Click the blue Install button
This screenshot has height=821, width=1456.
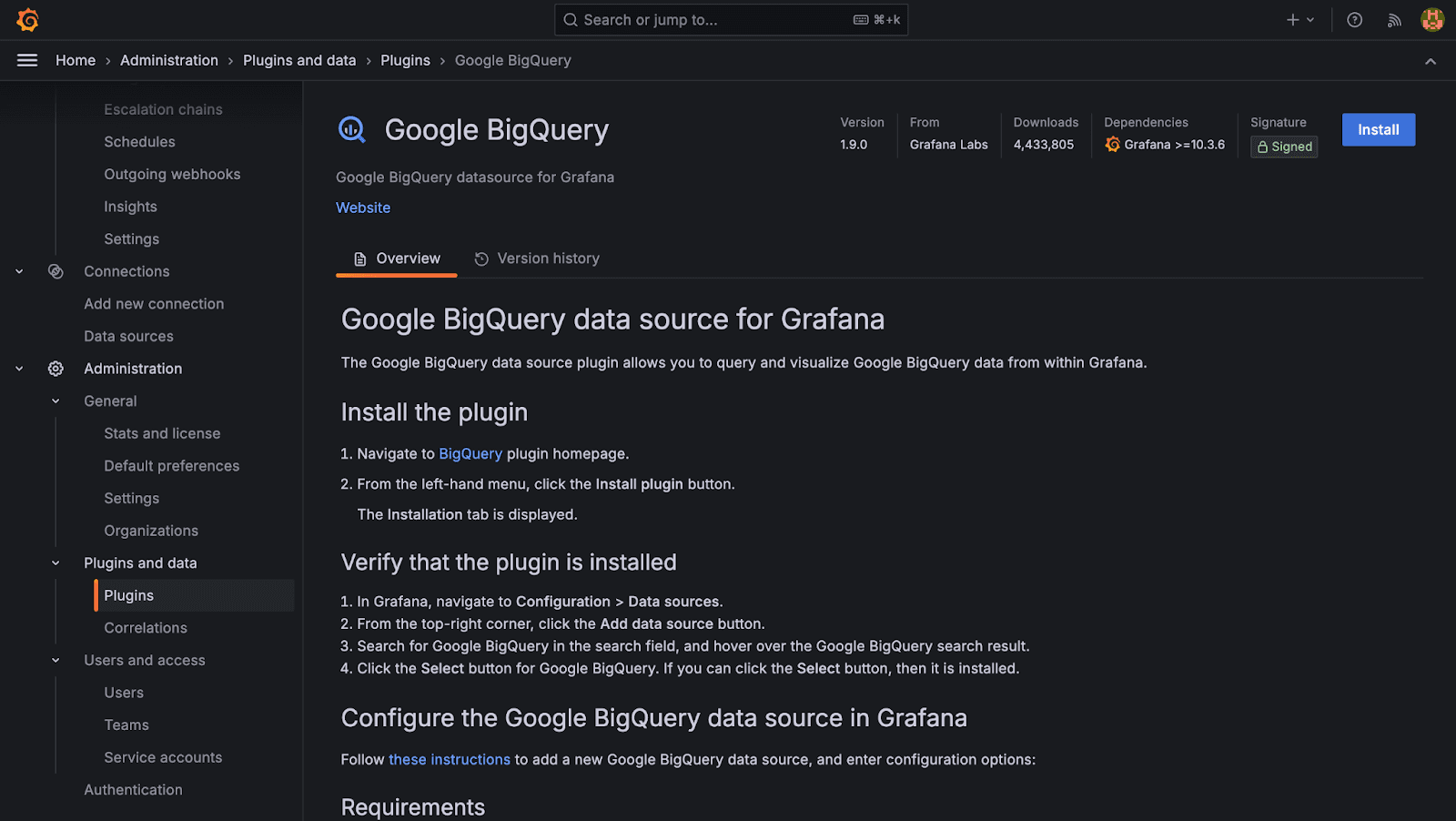pyautogui.click(x=1378, y=129)
